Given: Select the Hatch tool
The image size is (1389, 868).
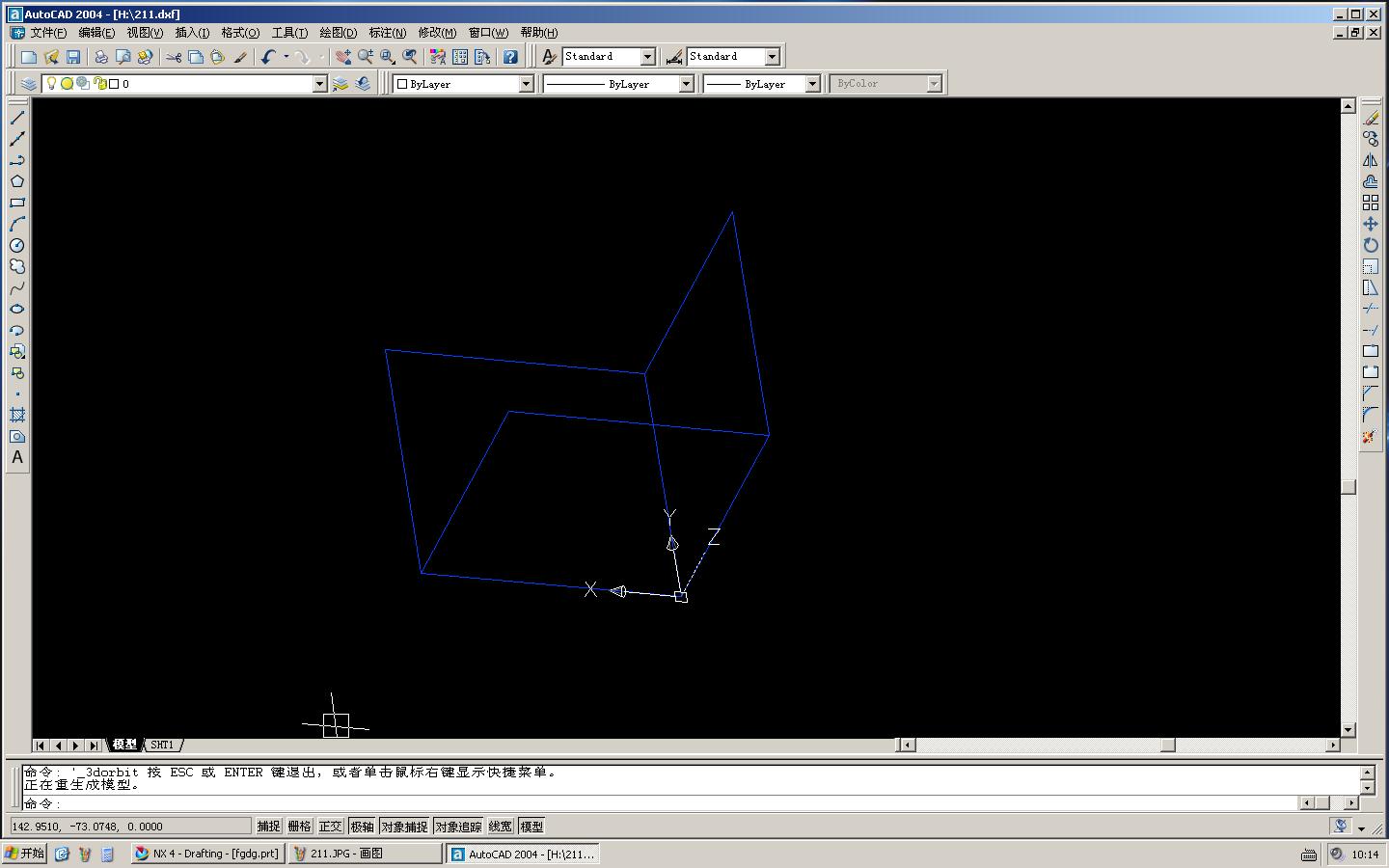Looking at the screenshot, I should click(17, 415).
